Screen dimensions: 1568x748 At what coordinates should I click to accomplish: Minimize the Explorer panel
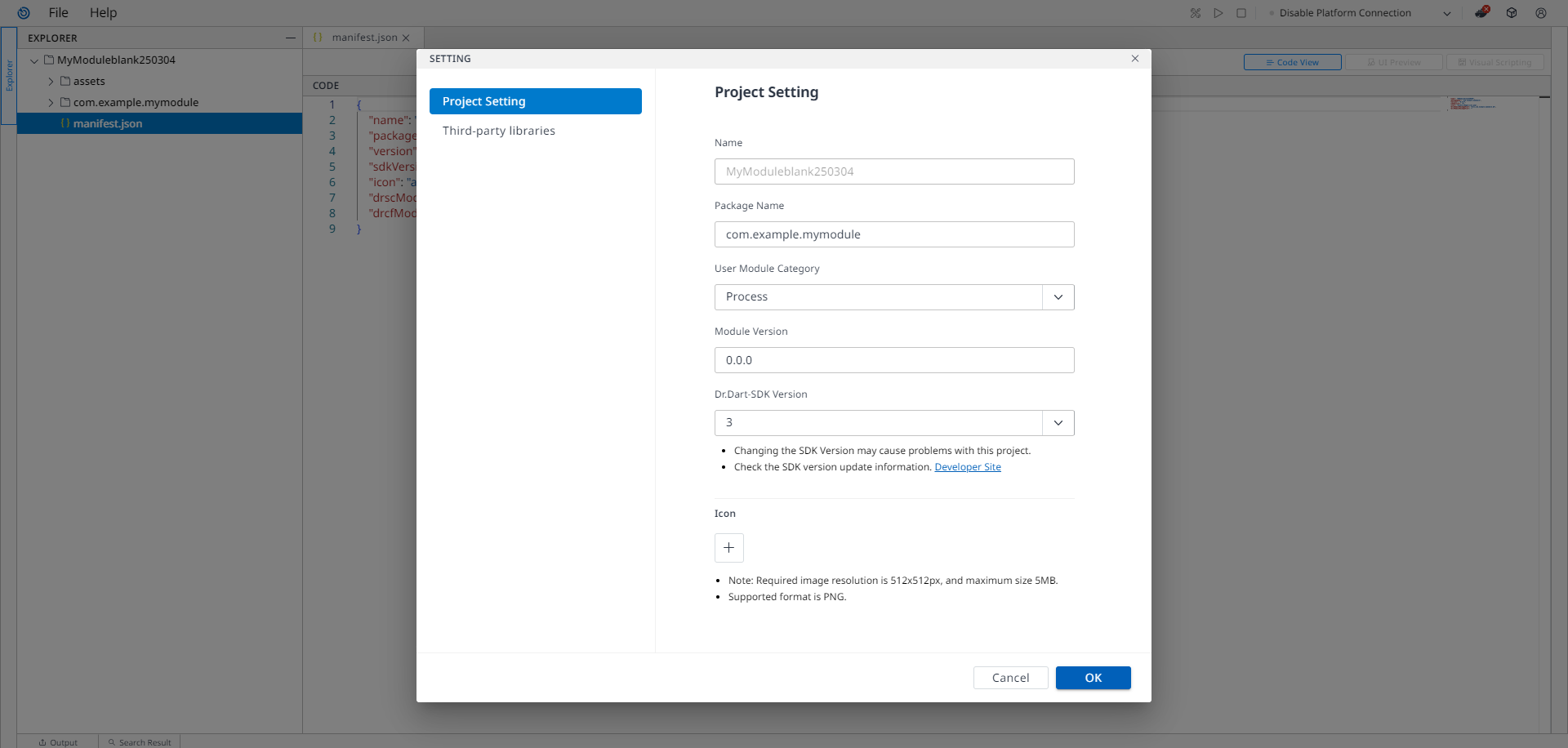[290, 38]
